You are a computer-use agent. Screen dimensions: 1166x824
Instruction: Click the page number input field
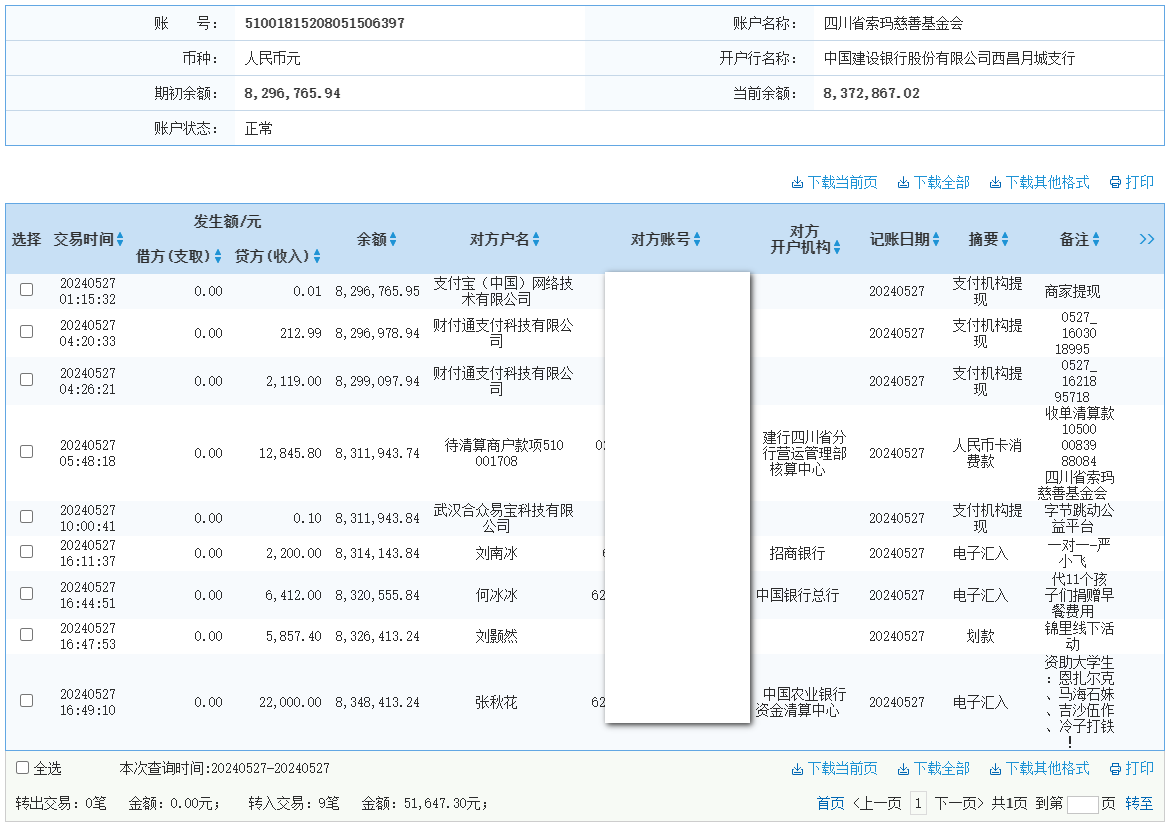pos(1082,804)
